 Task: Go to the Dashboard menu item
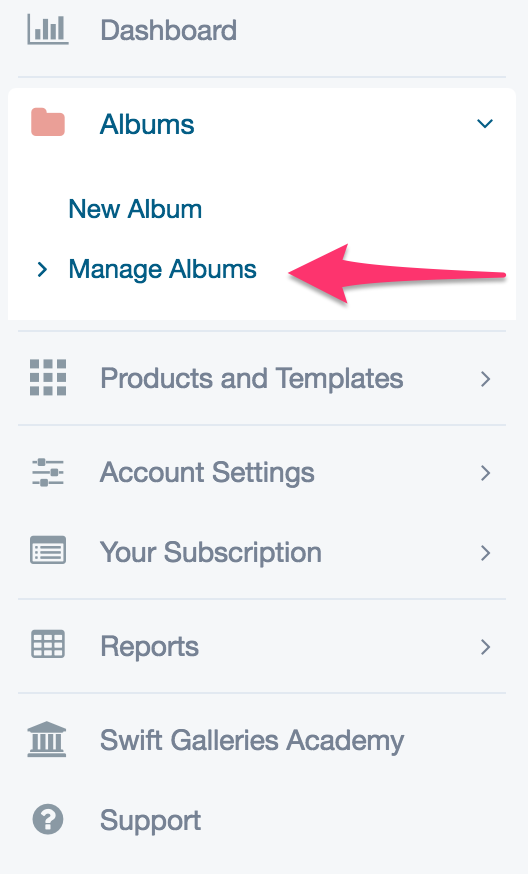click(168, 30)
